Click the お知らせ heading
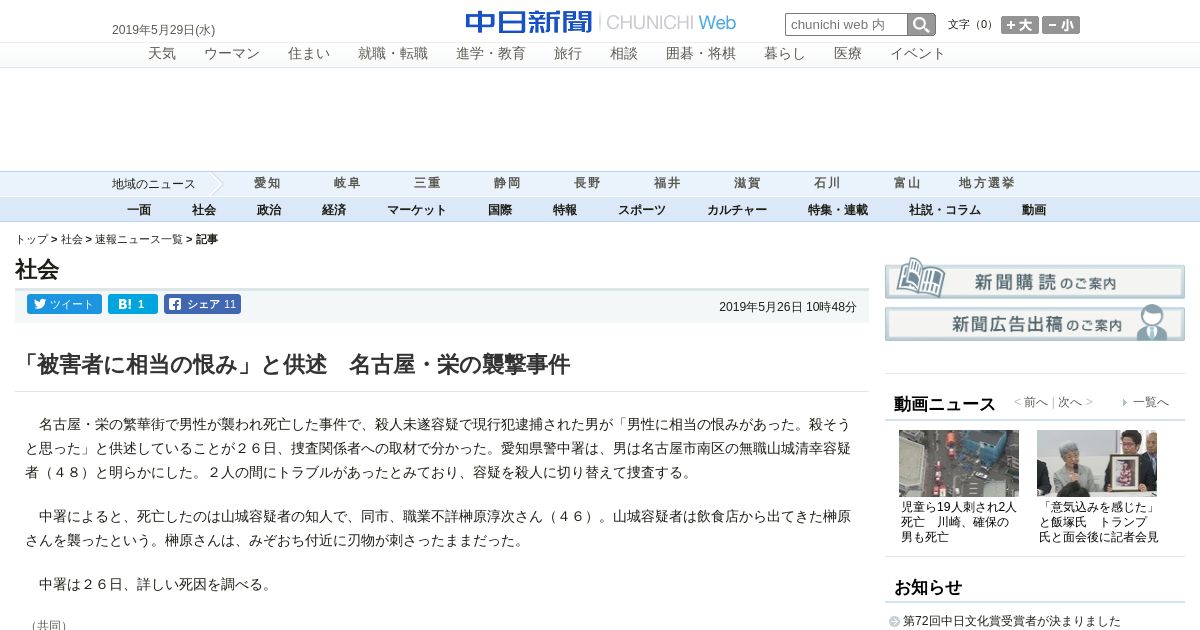 (x=928, y=587)
